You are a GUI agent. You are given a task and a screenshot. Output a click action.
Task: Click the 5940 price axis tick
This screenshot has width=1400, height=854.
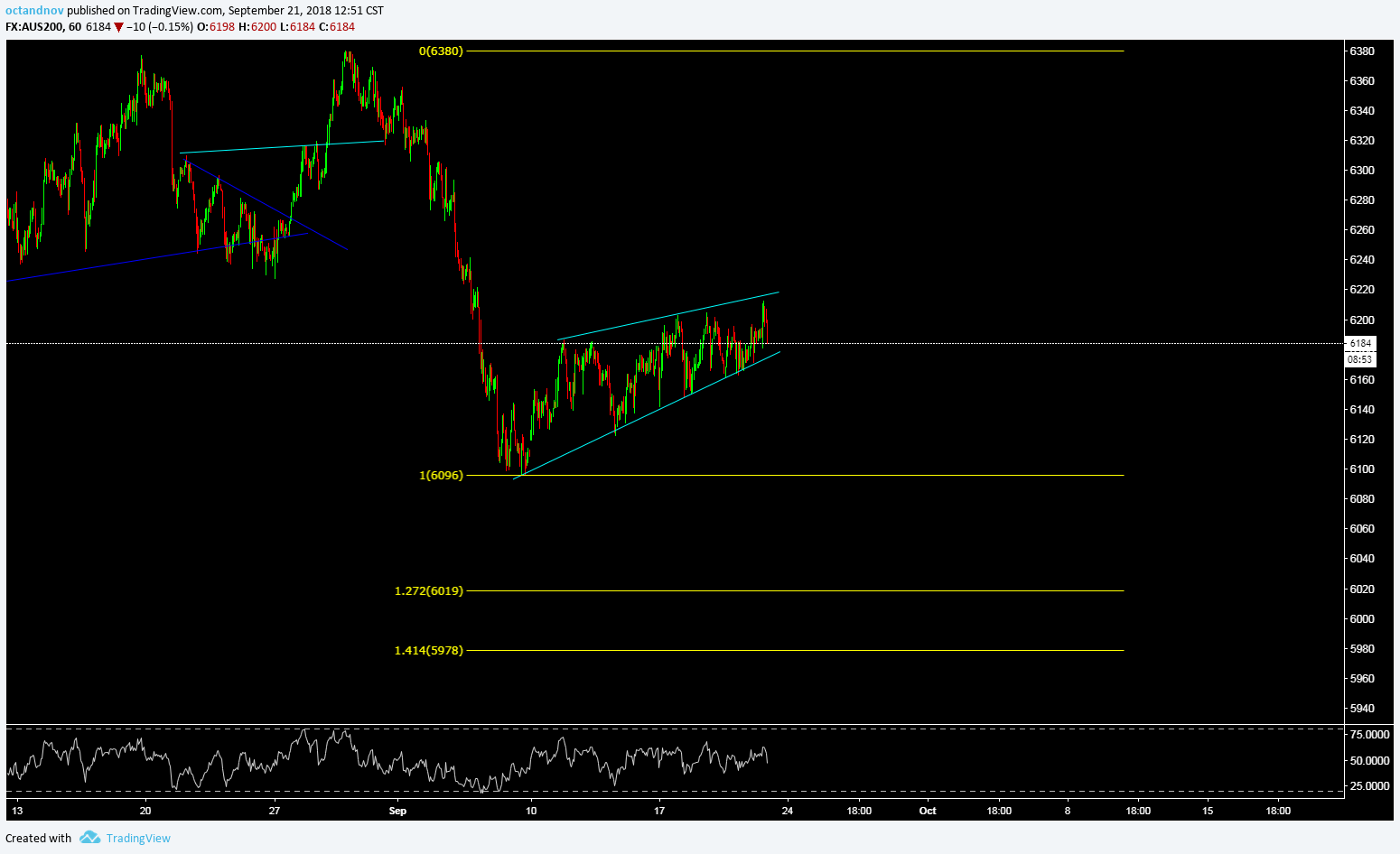pyautogui.click(x=1362, y=709)
